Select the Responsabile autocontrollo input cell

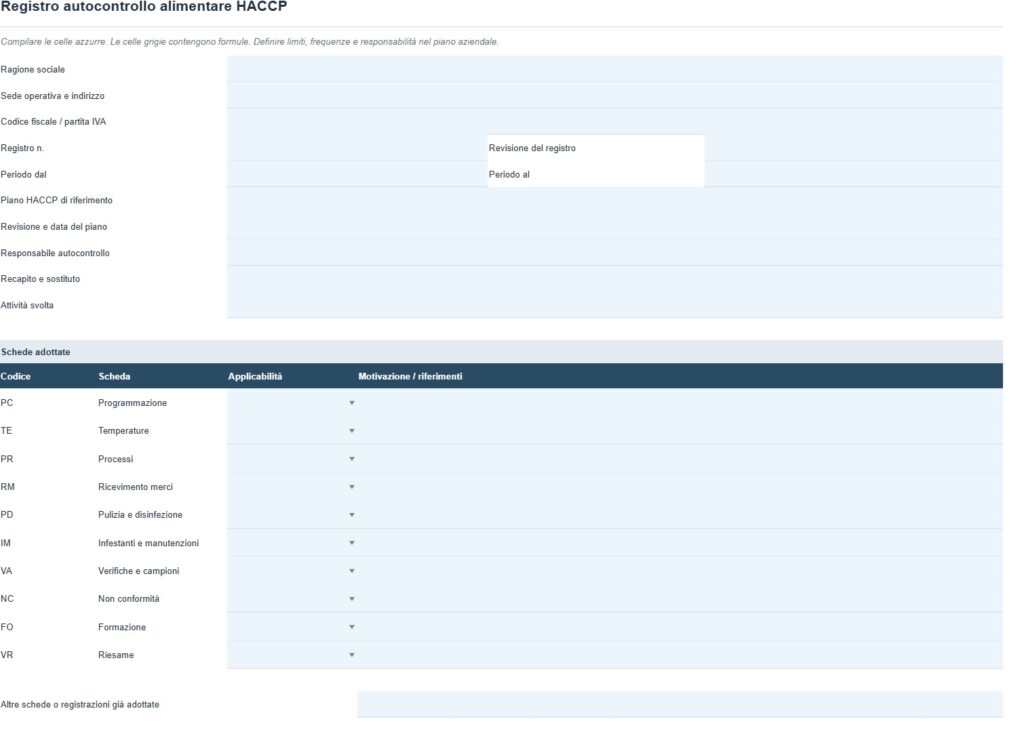point(615,253)
